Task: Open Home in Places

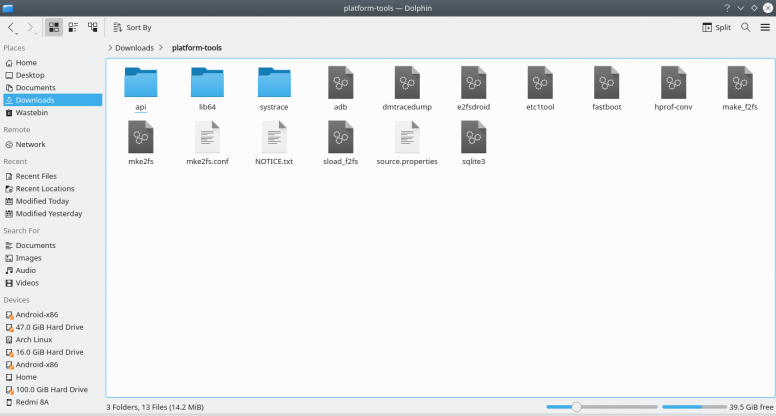Action: 52,63
